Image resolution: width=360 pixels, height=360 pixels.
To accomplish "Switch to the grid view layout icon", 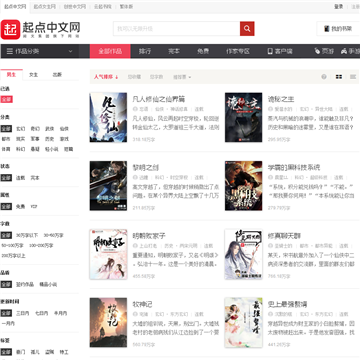I will (339, 77).
